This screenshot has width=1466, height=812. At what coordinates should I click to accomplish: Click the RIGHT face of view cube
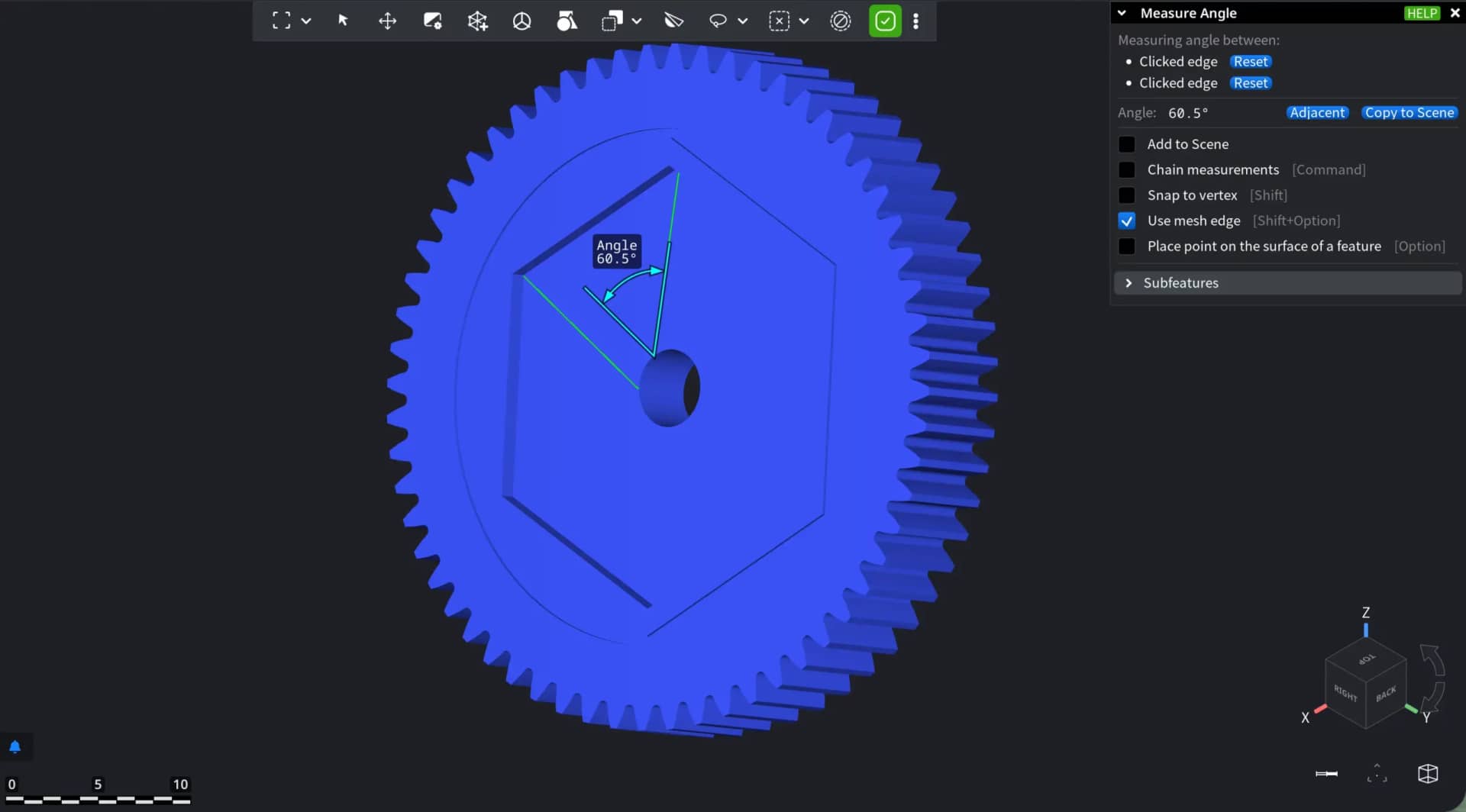click(x=1345, y=693)
